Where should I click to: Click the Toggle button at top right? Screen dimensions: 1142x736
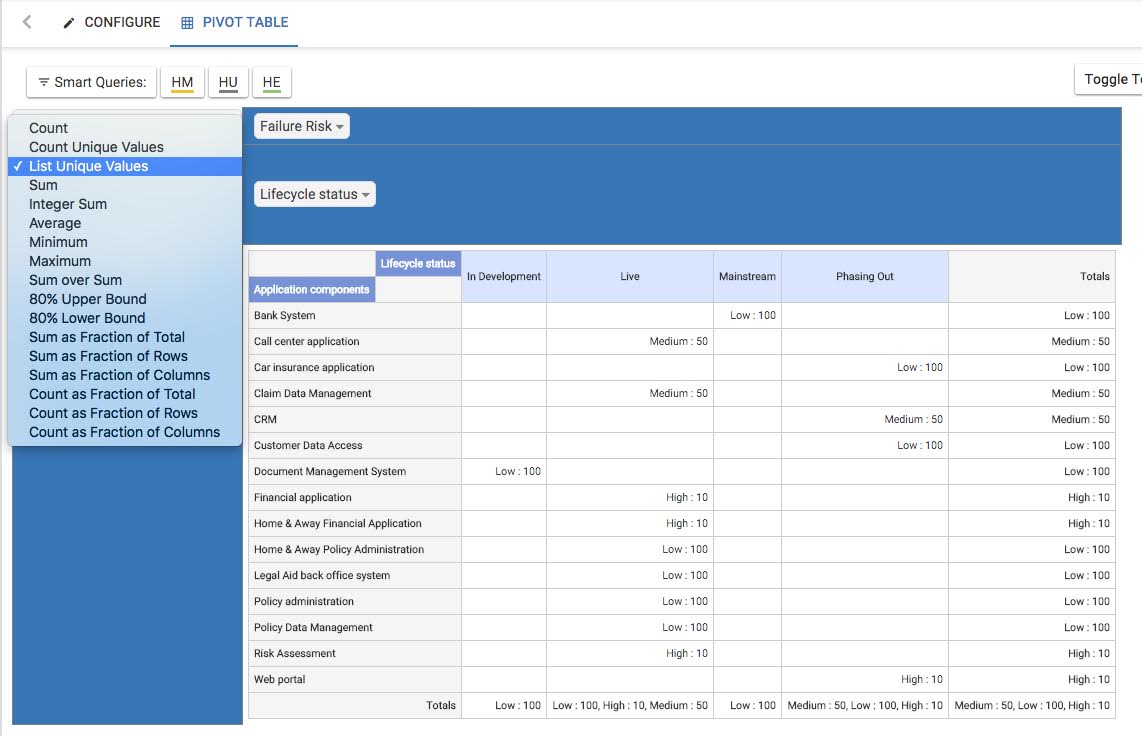[x=1110, y=79]
